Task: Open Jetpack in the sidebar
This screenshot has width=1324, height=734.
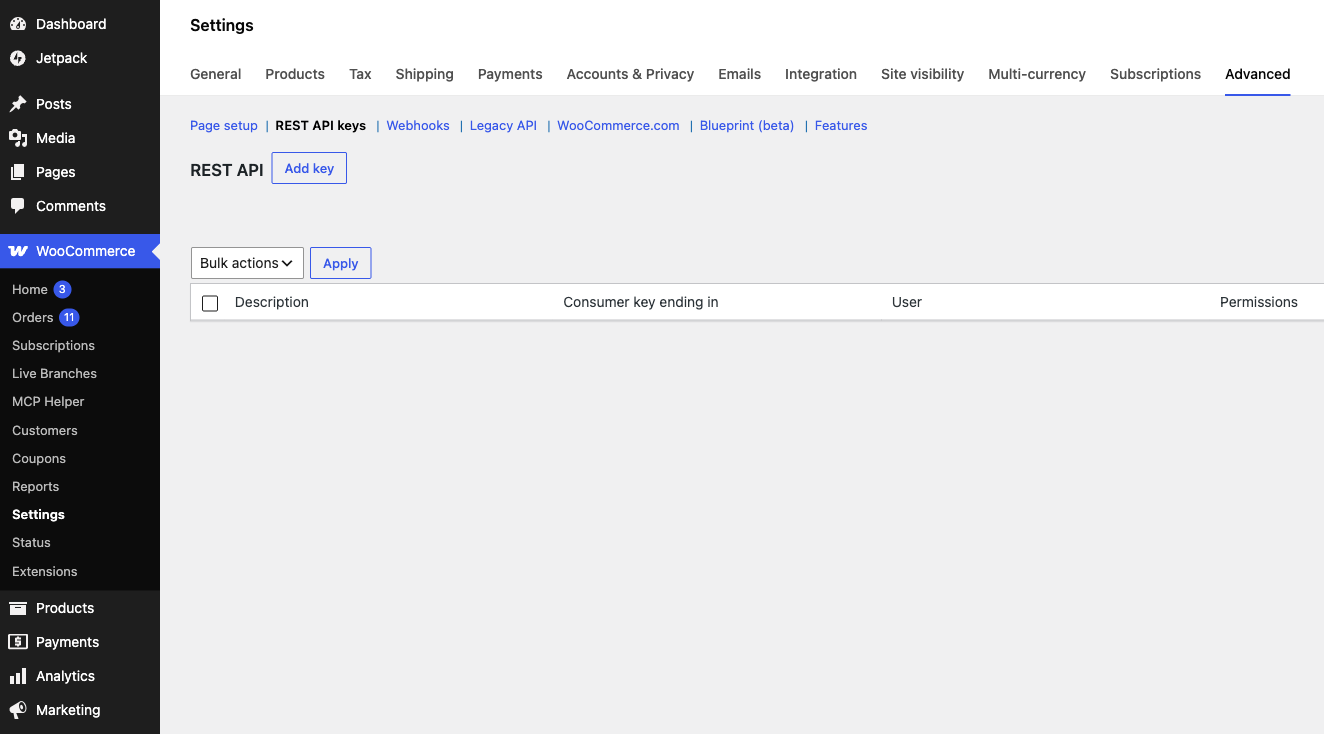Action: 62,58
